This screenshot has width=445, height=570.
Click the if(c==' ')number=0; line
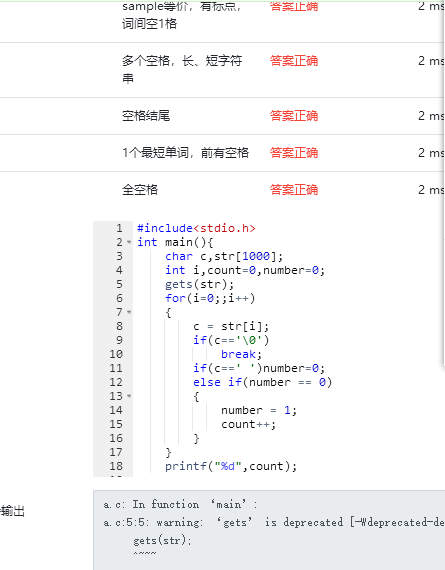(x=259, y=368)
